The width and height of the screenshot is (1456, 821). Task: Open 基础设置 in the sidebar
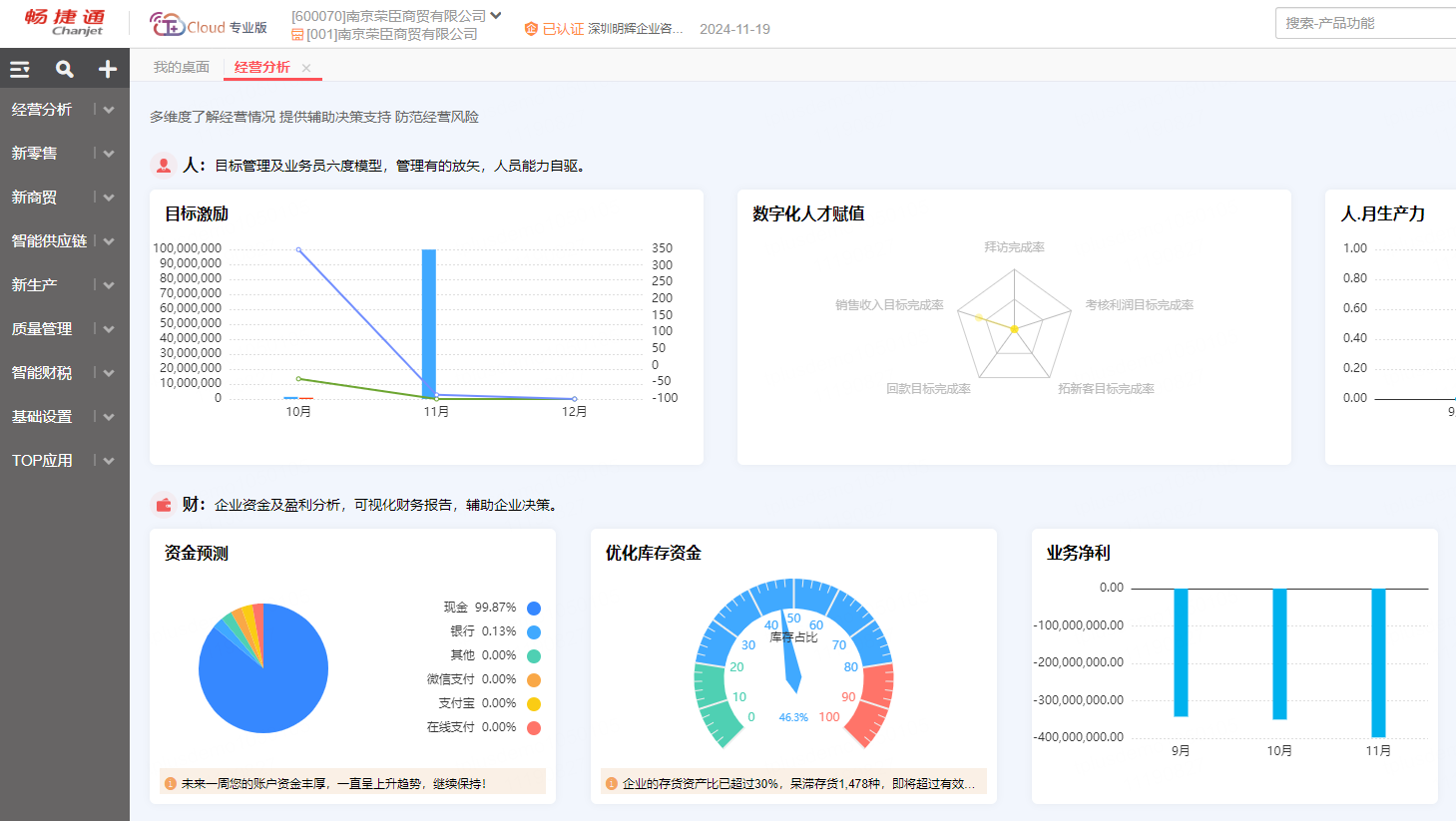click(x=42, y=417)
